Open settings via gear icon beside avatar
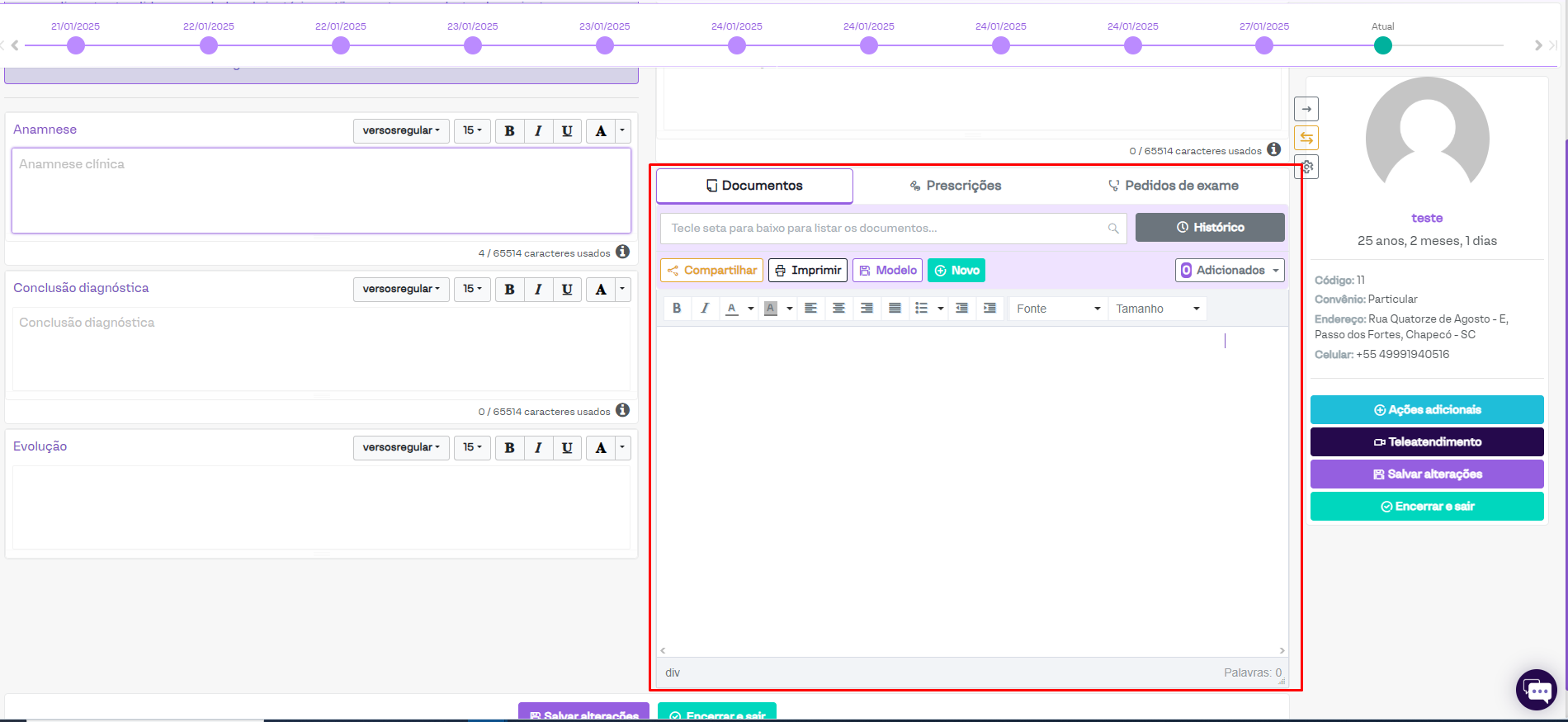 coord(1307,167)
